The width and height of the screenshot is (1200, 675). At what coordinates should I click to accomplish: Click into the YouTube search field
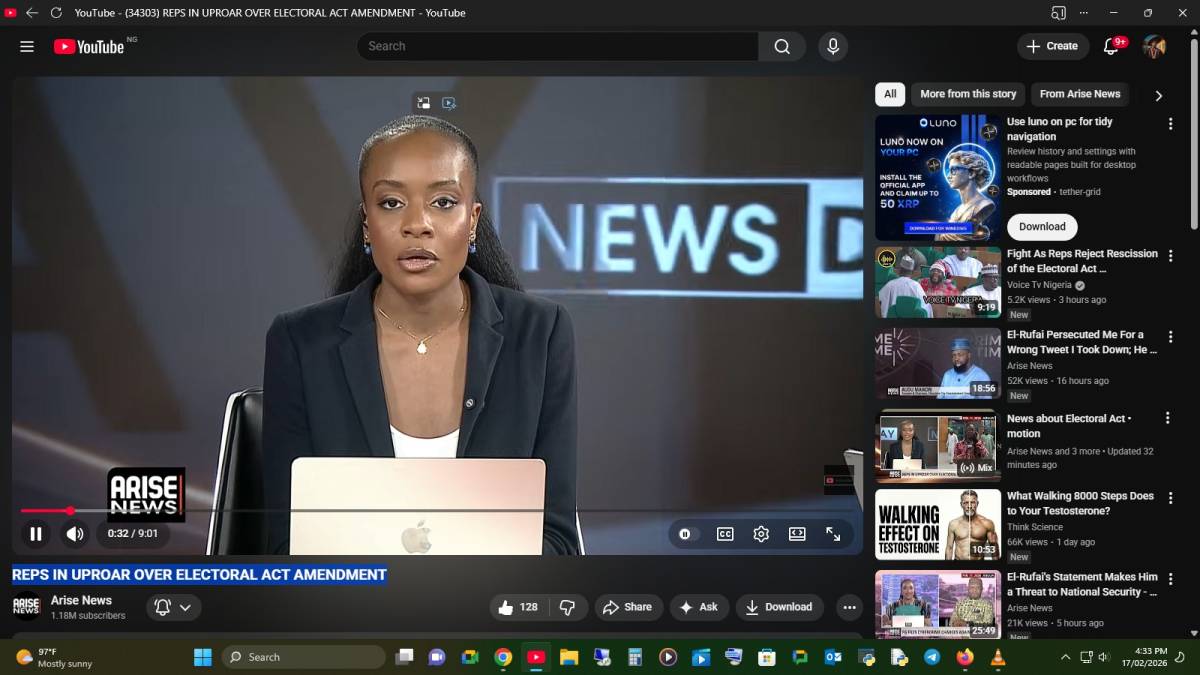557,46
